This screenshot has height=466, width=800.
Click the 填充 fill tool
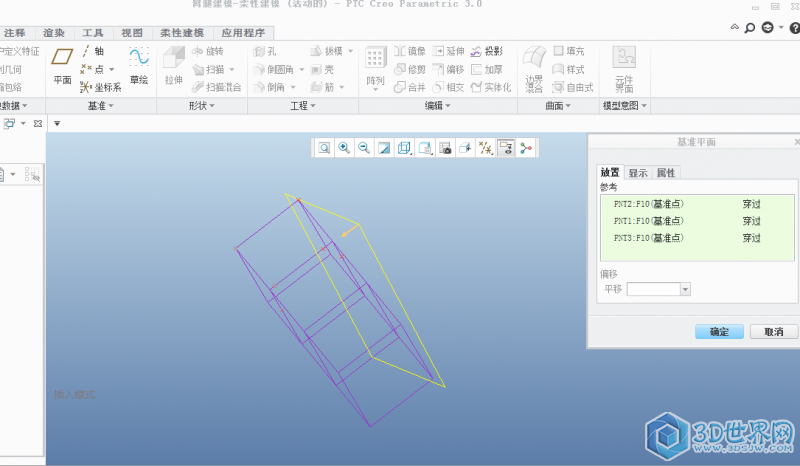click(569, 51)
